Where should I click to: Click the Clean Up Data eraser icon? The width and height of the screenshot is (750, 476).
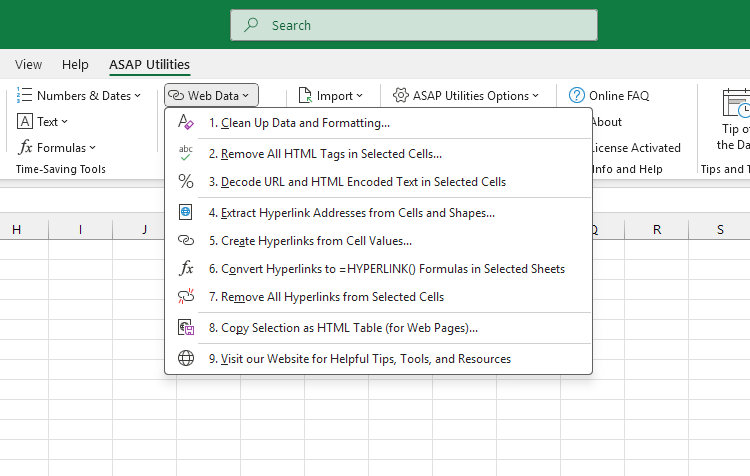point(185,123)
